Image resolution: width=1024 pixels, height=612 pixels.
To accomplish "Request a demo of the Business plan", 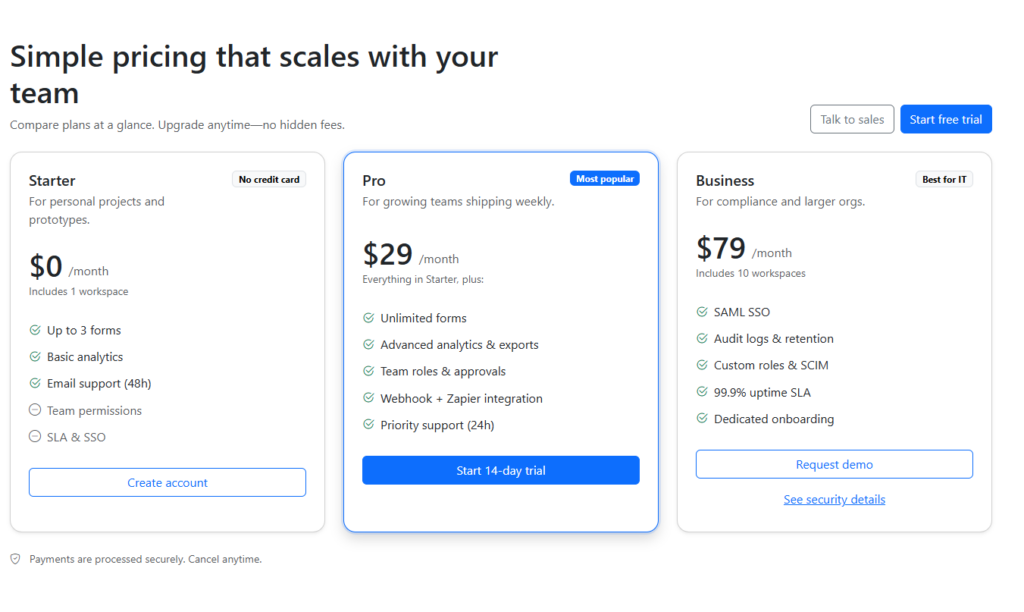I will point(834,464).
